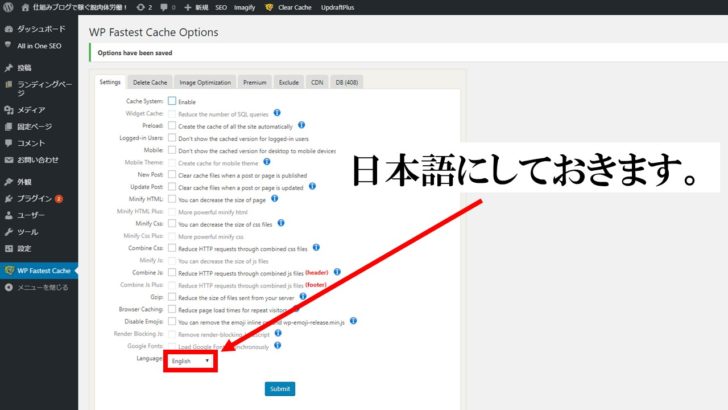The height and width of the screenshot is (410, 728).
Task: Switch to the Premium tab
Action: [255, 82]
